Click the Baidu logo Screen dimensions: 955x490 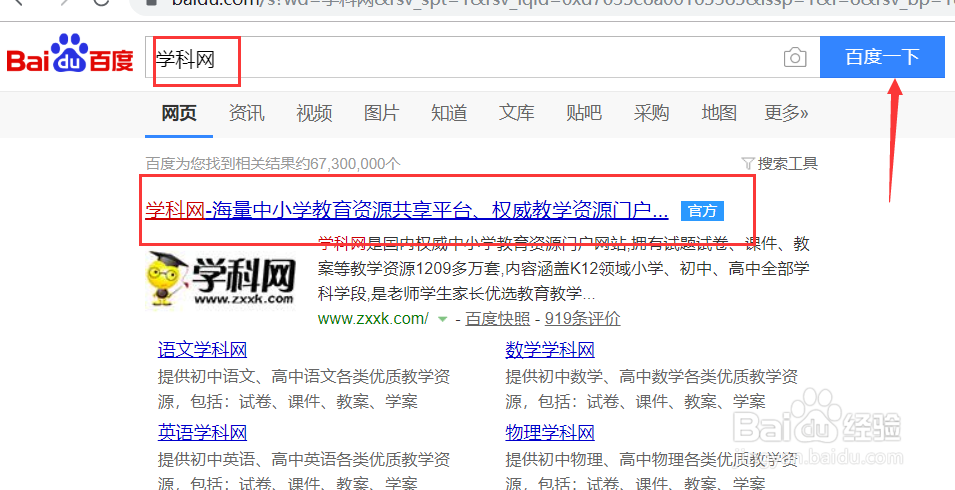(70, 54)
